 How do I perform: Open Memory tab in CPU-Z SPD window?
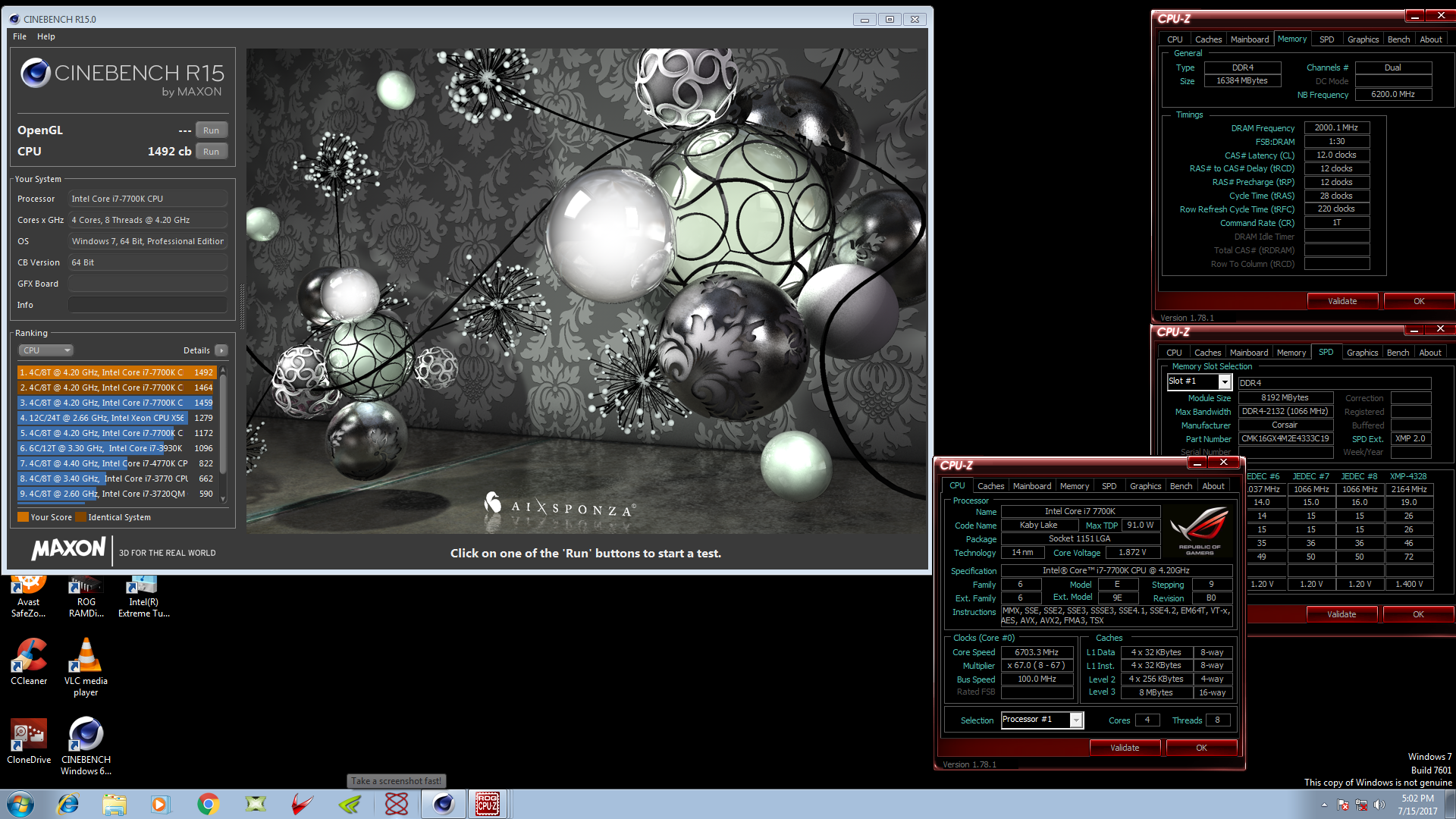coord(1291,353)
